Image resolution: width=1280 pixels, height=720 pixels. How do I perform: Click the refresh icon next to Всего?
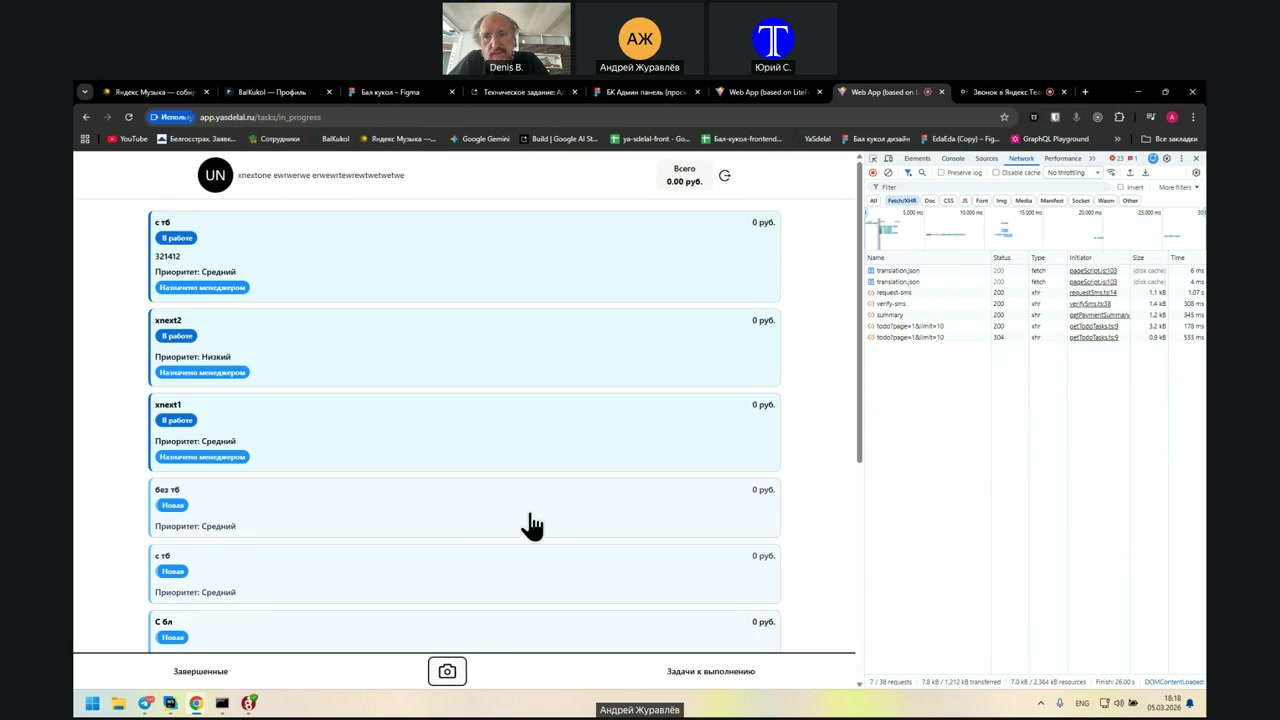[x=725, y=176]
